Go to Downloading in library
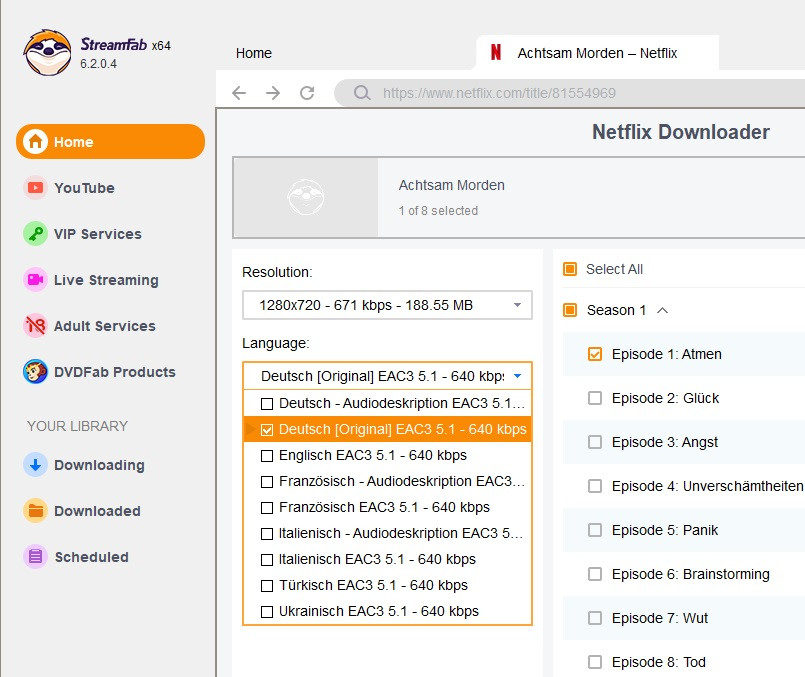The height and width of the screenshot is (677, 805). coord(98,465)
